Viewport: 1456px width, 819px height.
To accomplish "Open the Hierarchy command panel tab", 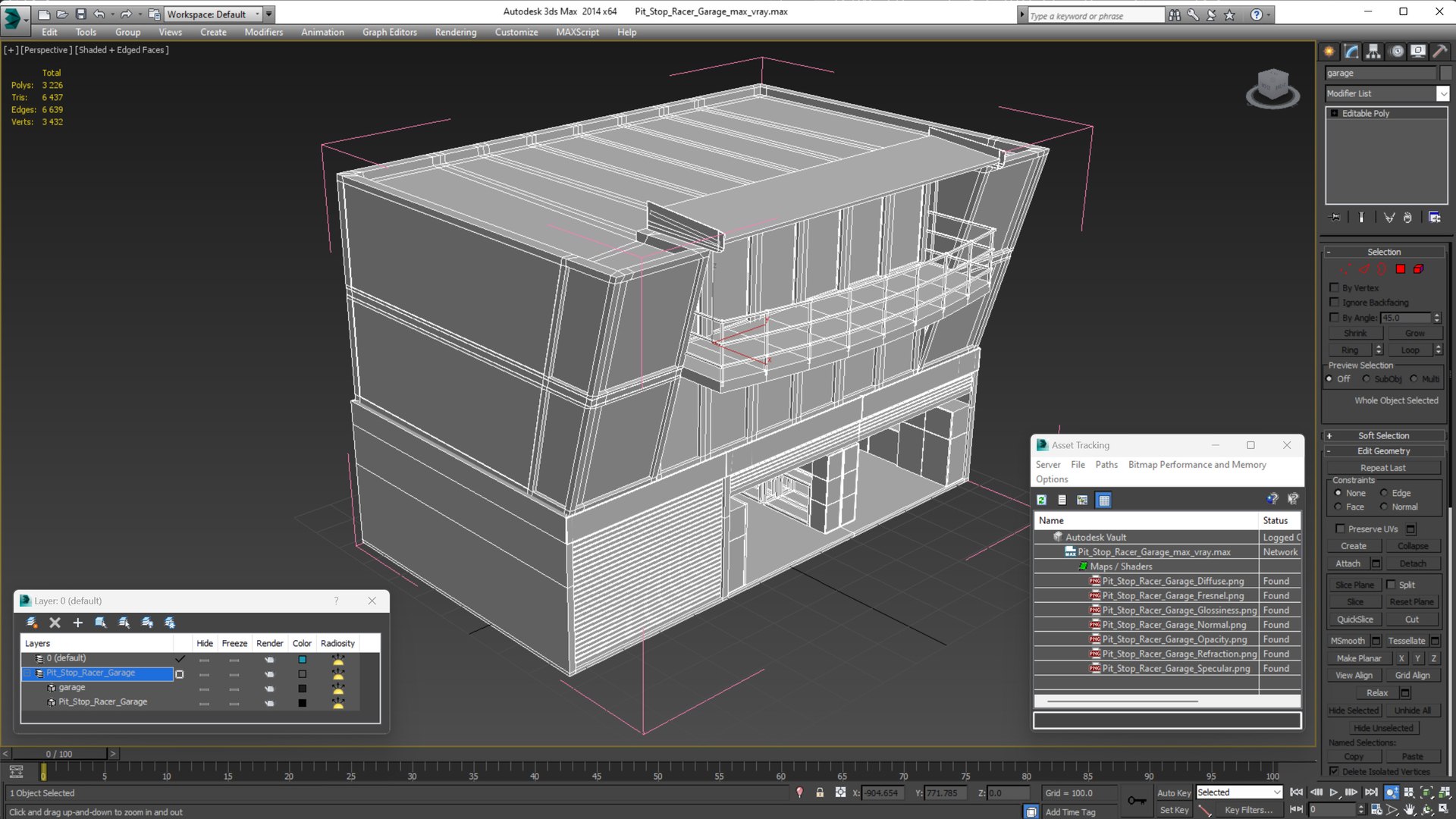I will pyautogui.click(x=1373, y=52).
